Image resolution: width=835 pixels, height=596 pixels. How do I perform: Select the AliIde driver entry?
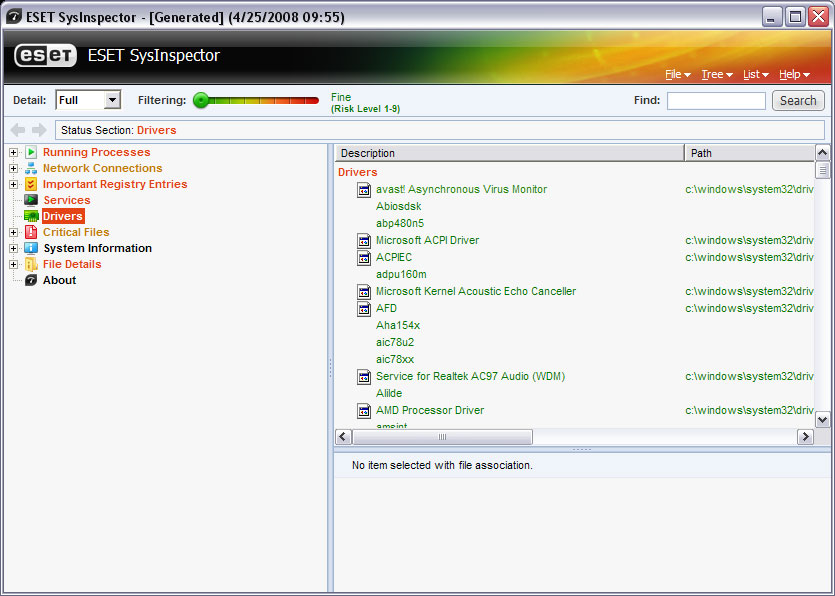click(389, 394)
